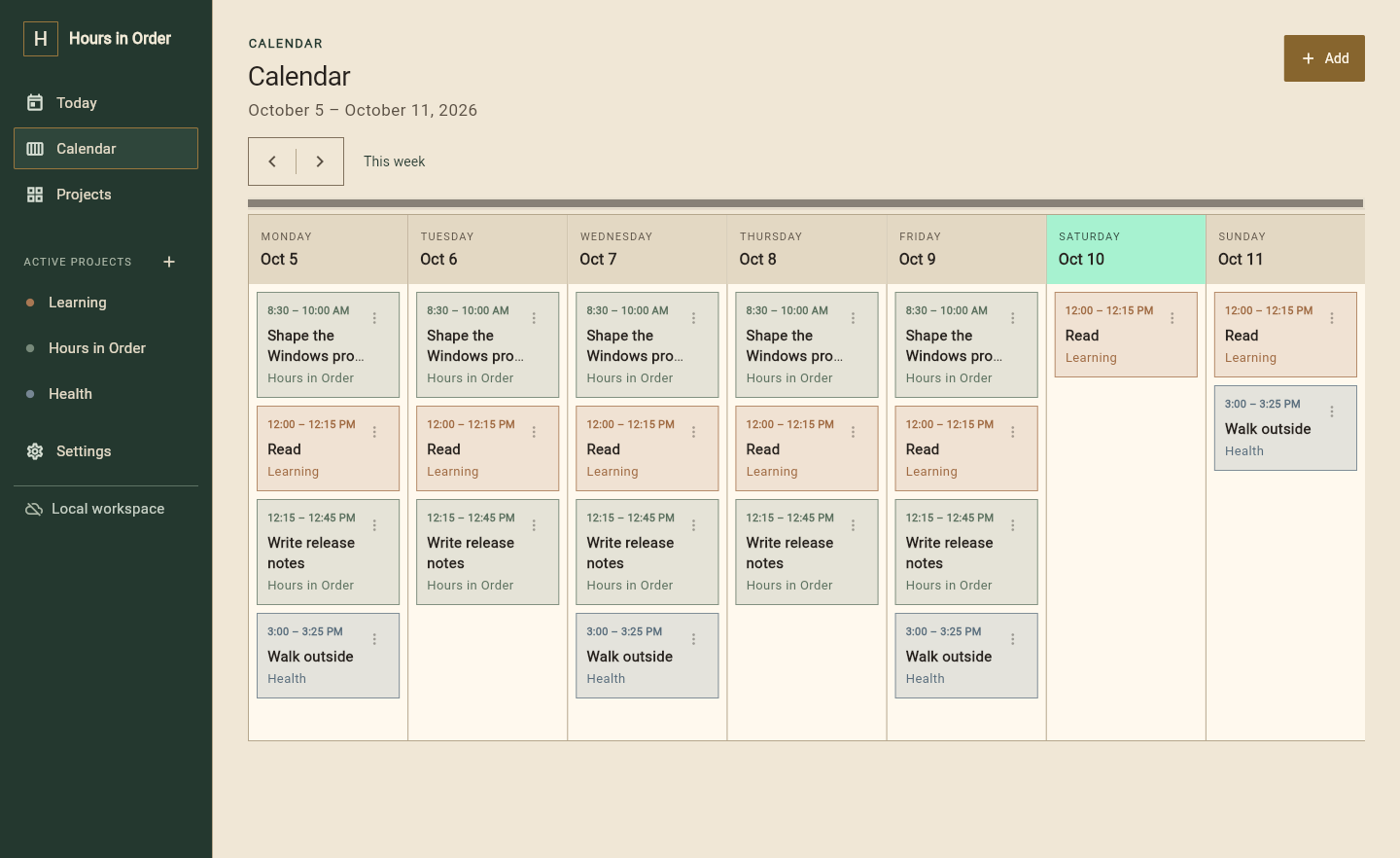Open options menu for Thursday's Read task
Screen dimensions: 1400x858
coord(853,432)
